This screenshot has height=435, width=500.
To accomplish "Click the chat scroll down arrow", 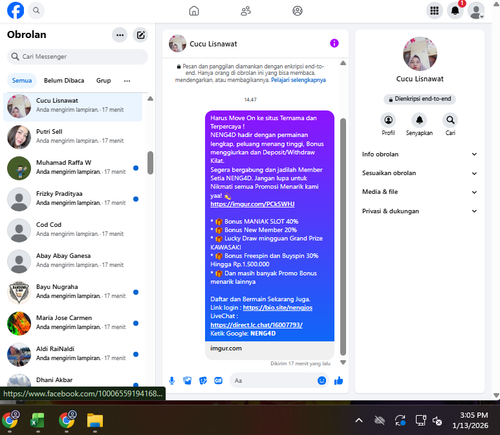I will (343, 362).
